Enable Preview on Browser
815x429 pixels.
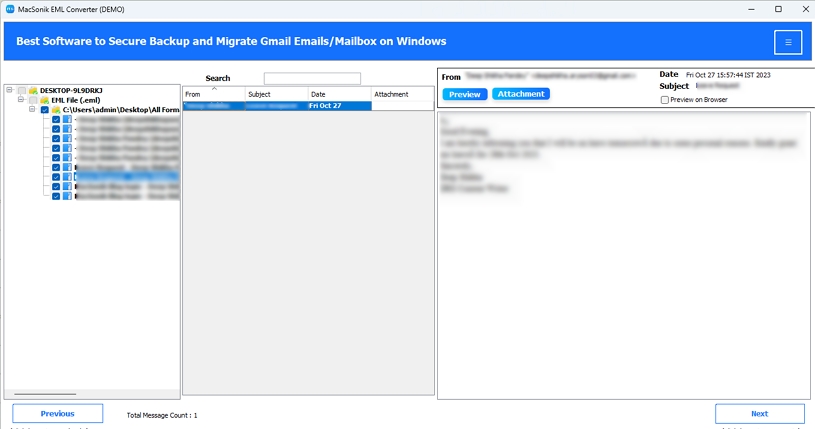click(664, 100)
